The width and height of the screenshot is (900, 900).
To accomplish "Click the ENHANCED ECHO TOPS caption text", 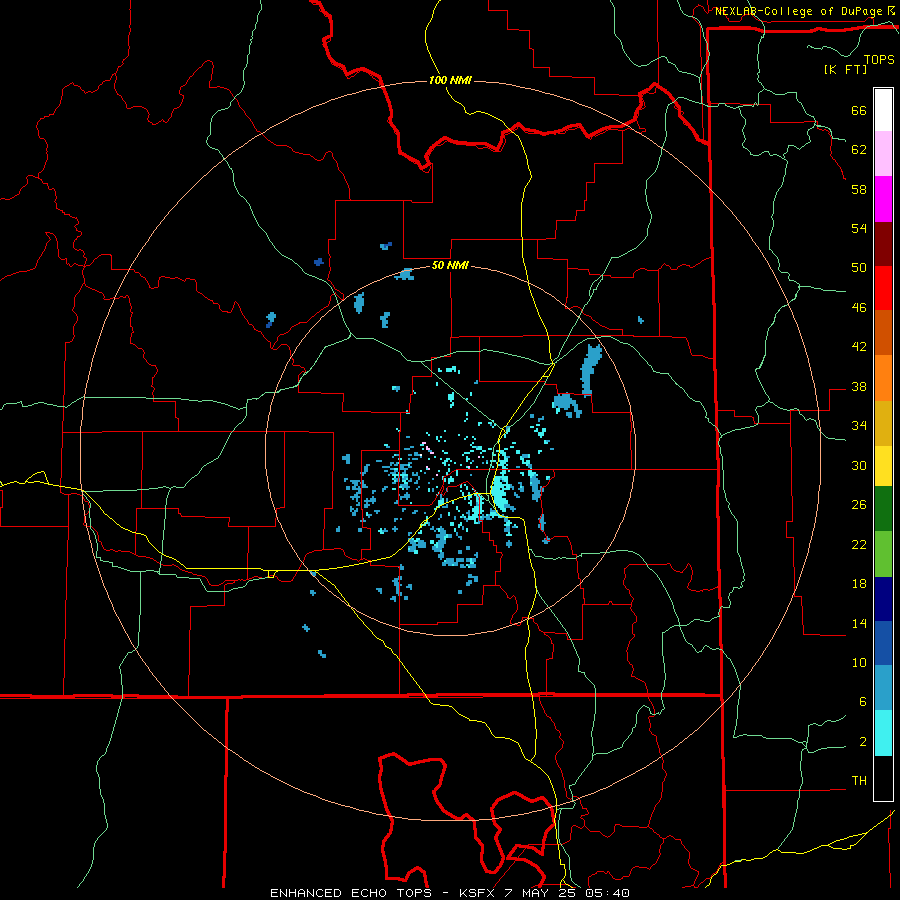I will [351, 893].
